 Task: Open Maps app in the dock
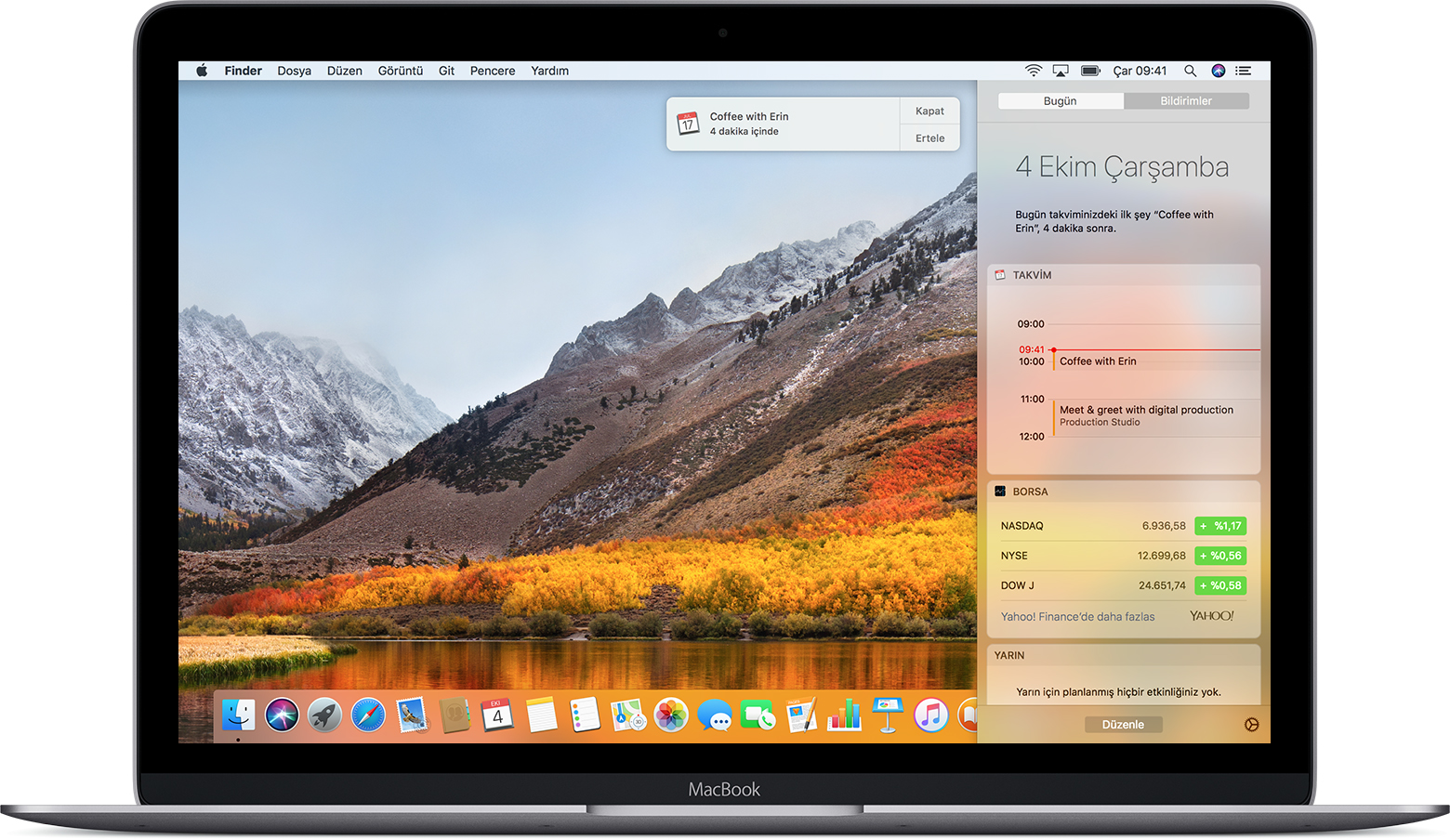click(627, 715)
